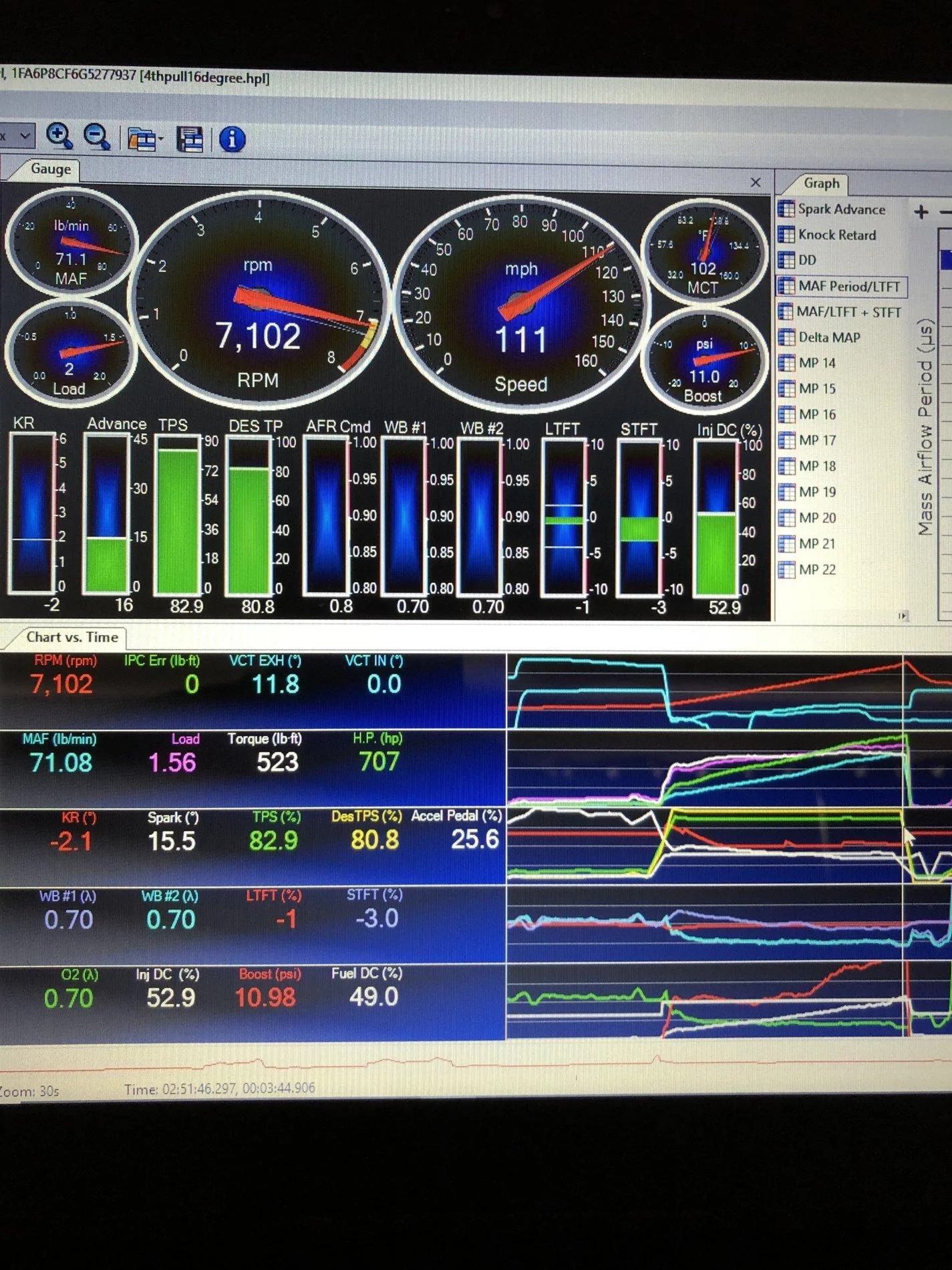
Task: Click the Speed mph gauge
Action: [x=520, y=304]
